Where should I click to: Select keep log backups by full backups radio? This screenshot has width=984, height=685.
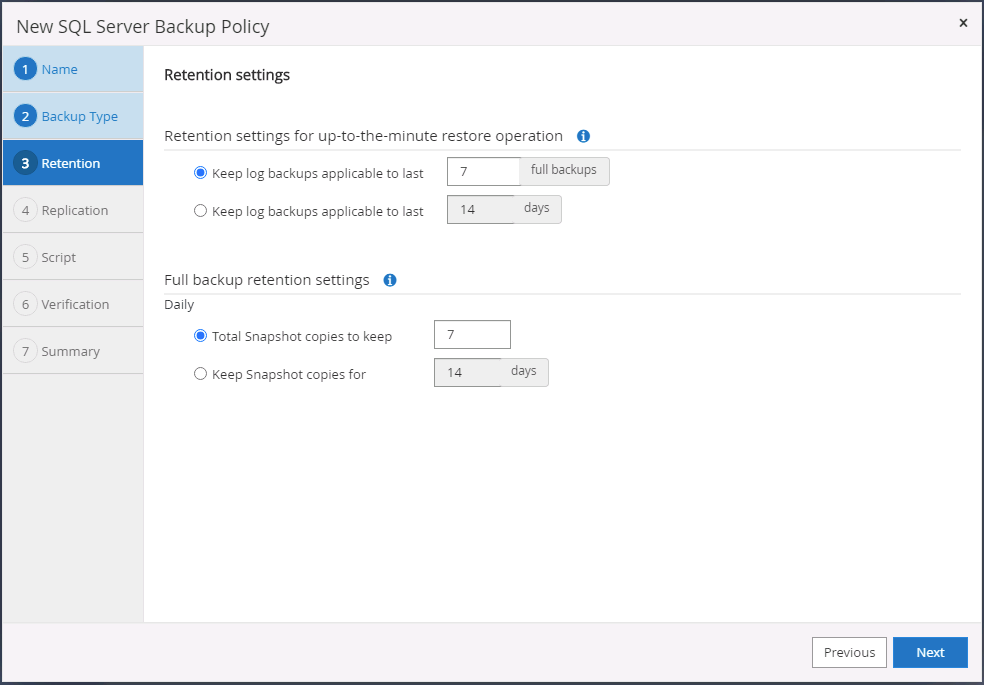pos(201,173)
